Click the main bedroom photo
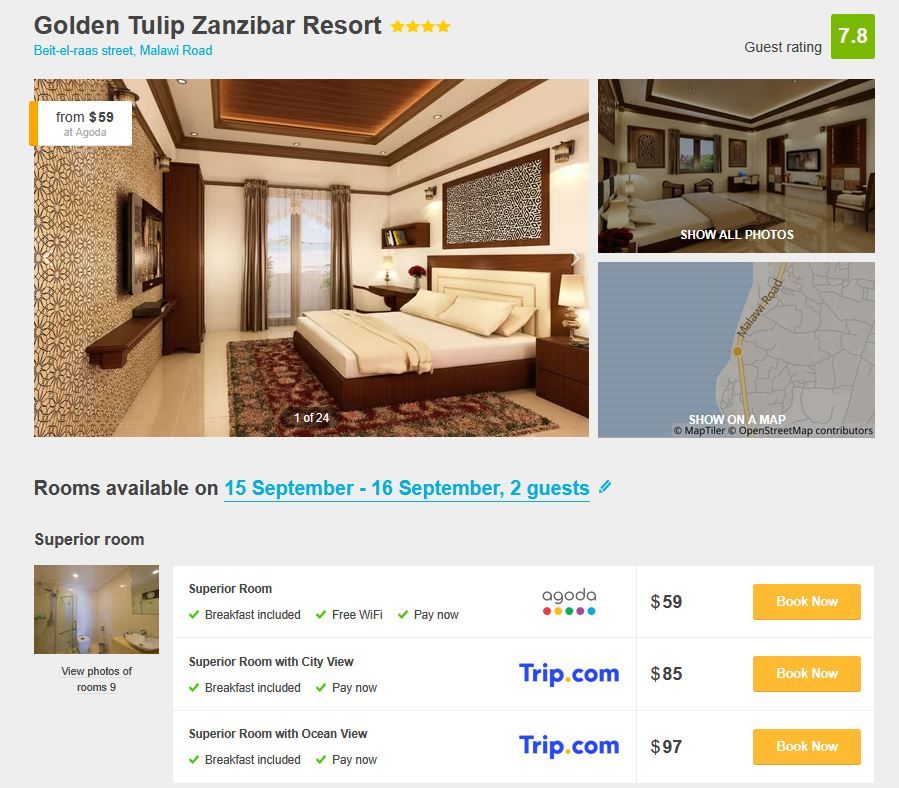899x788 pixels. (311, 258)
